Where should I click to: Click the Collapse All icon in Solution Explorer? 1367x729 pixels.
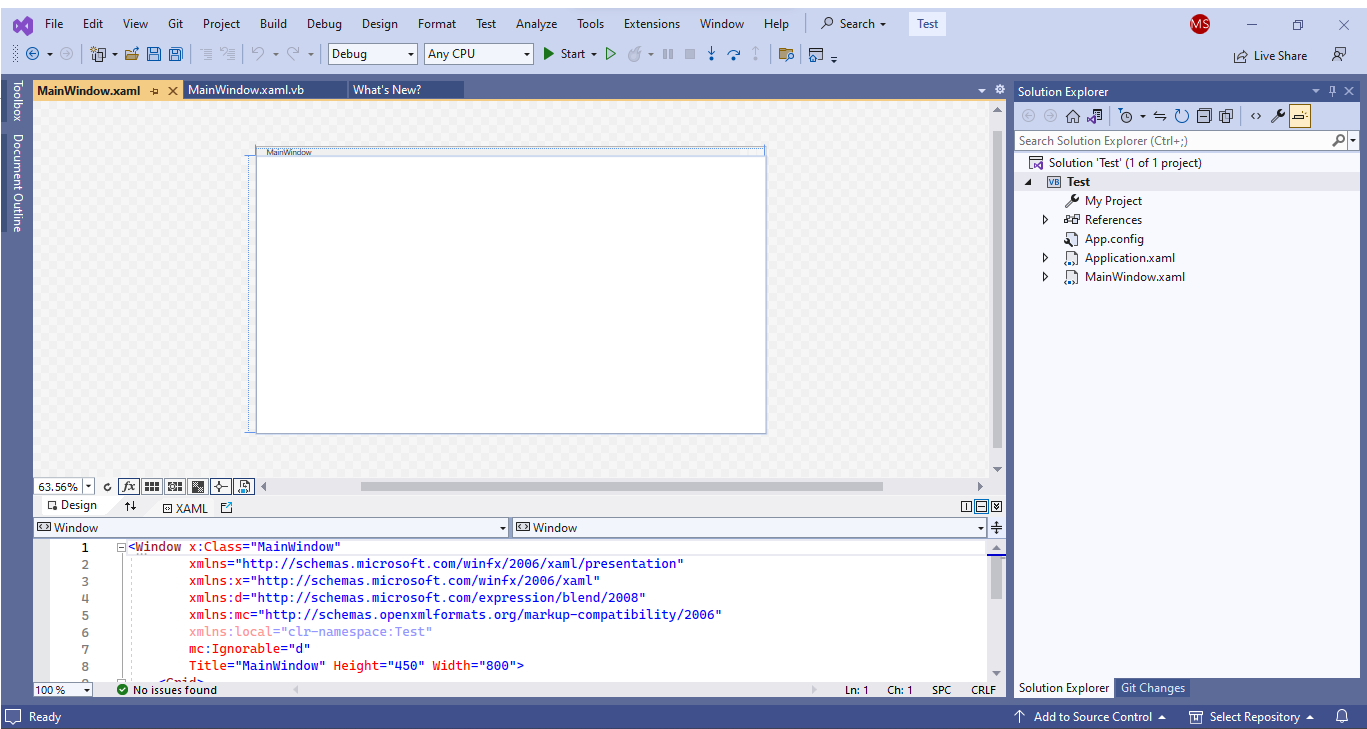tap(1204, 116)
